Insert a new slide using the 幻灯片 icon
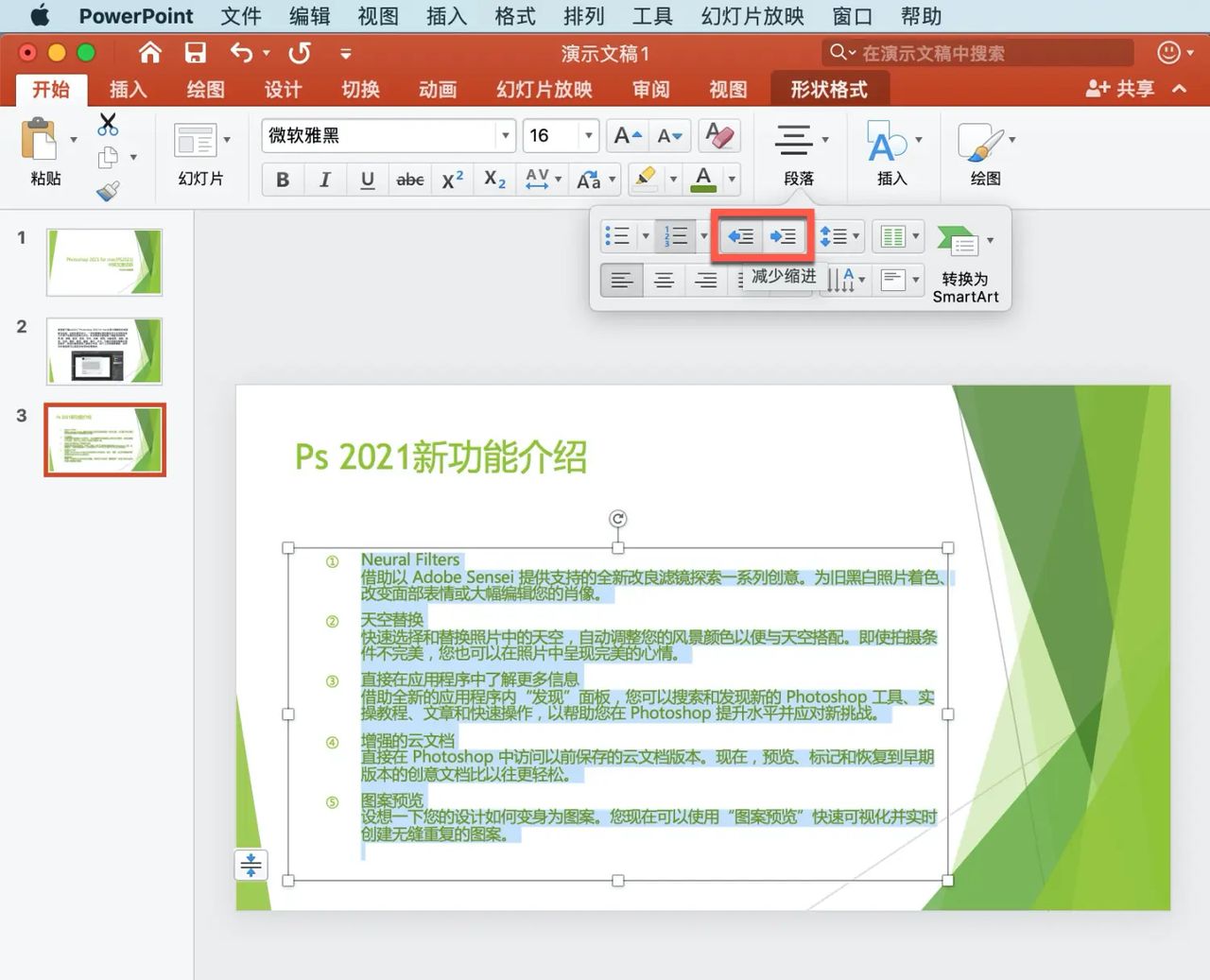This screenshot has width=1210, height=980. pos(196,142)
